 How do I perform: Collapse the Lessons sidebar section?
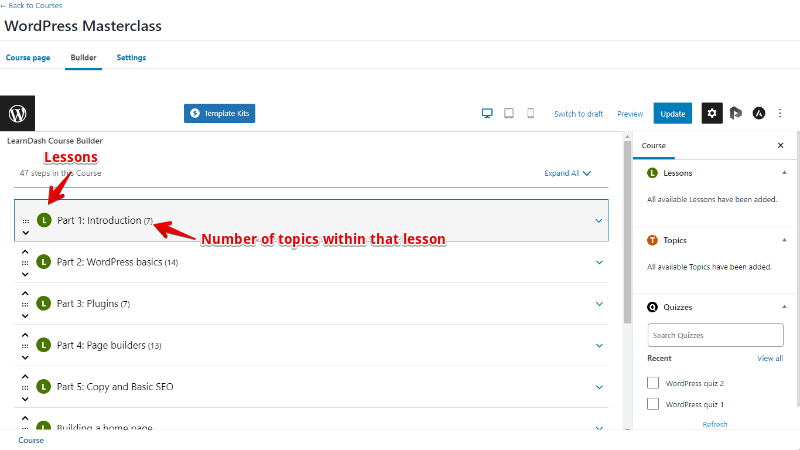click(784, 173)
